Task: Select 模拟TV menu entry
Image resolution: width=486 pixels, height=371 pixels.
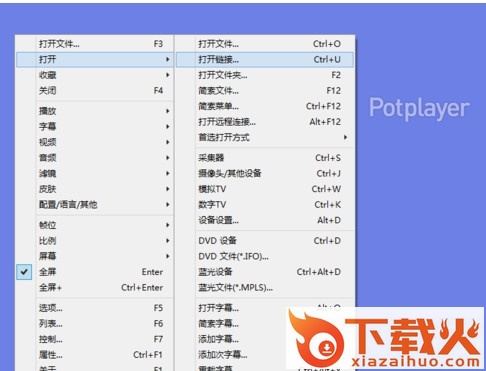Action: point(265,189)
